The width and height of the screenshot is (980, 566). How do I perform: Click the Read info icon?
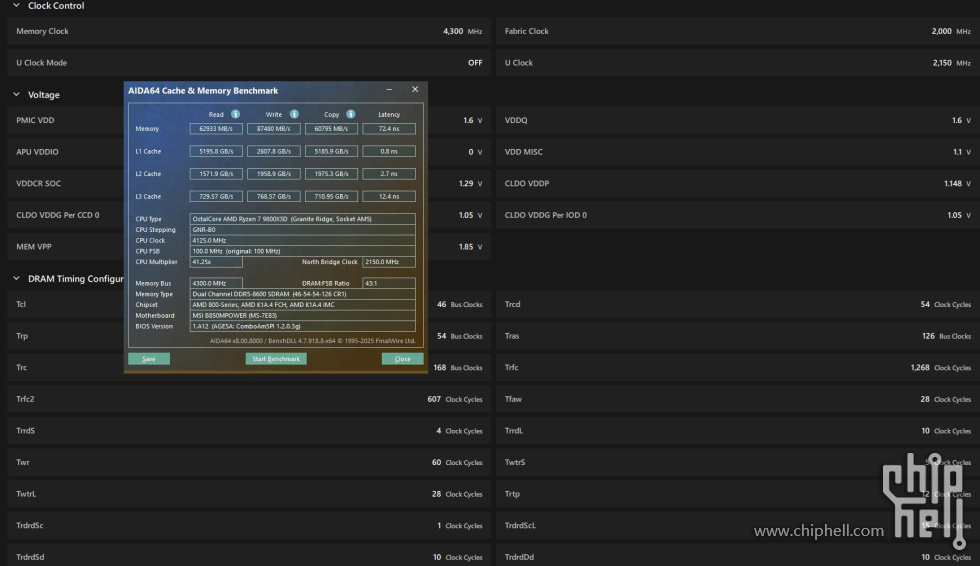(236, 114)
